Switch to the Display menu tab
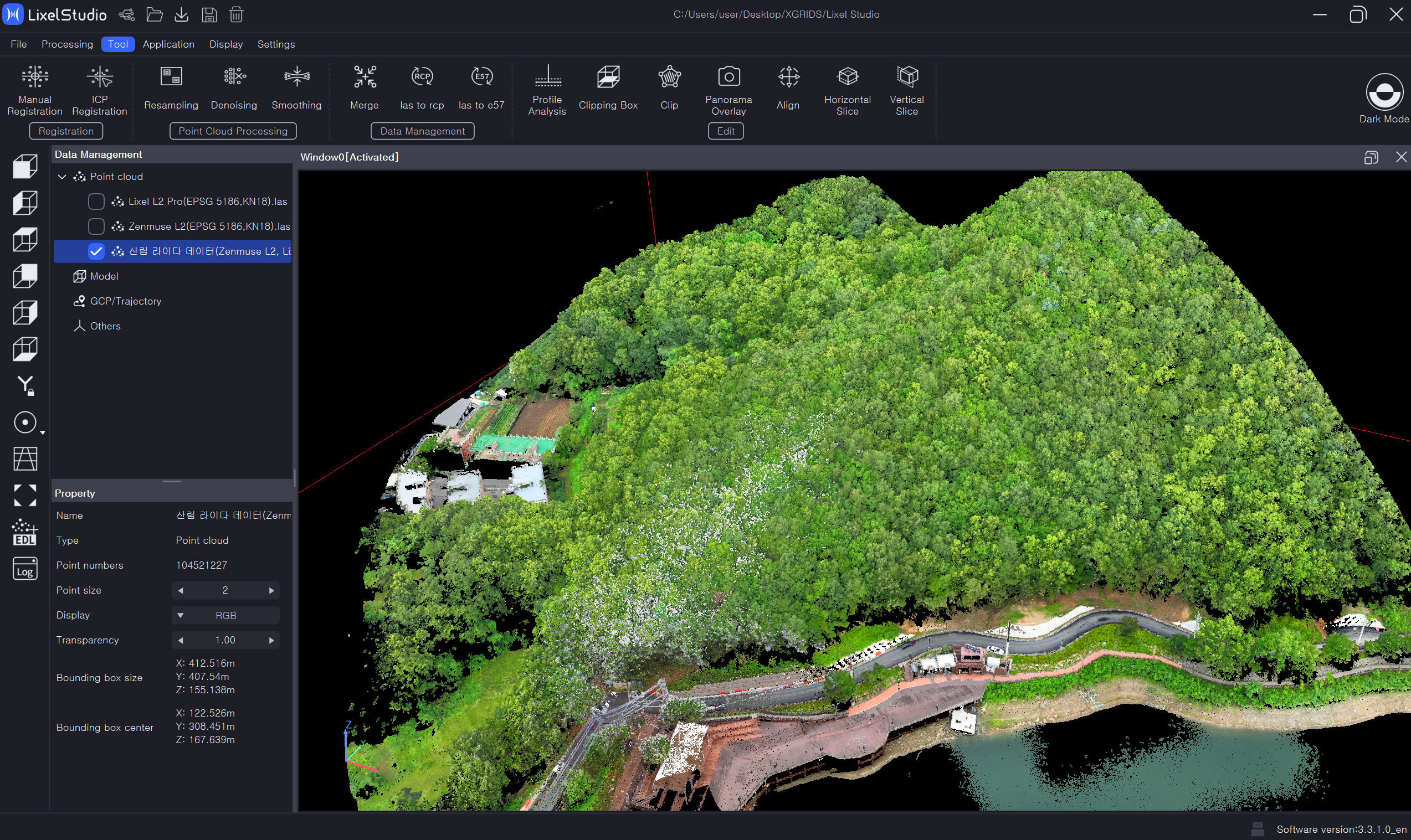Image resolution: width=1411 pixels, height=840 pixels. pyautogui.click(x=225, y=44)
